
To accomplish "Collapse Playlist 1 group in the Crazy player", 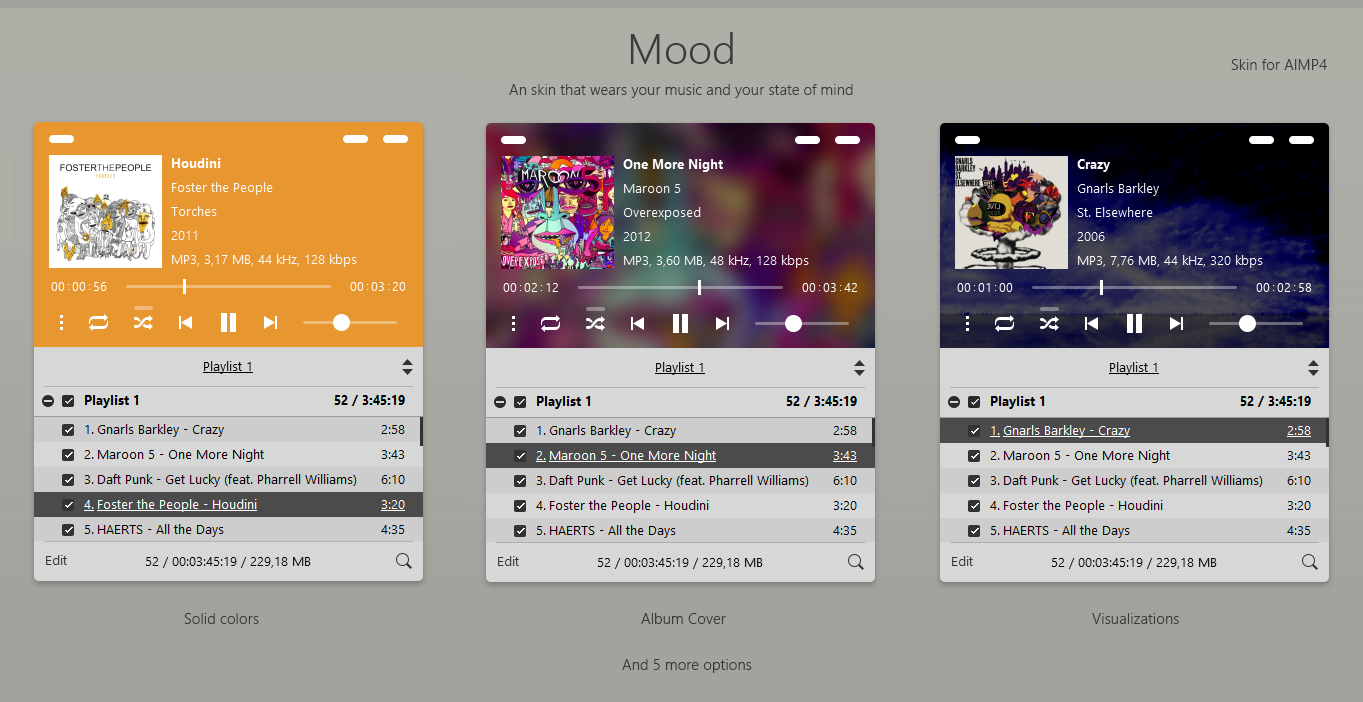I will click(954, 402).
